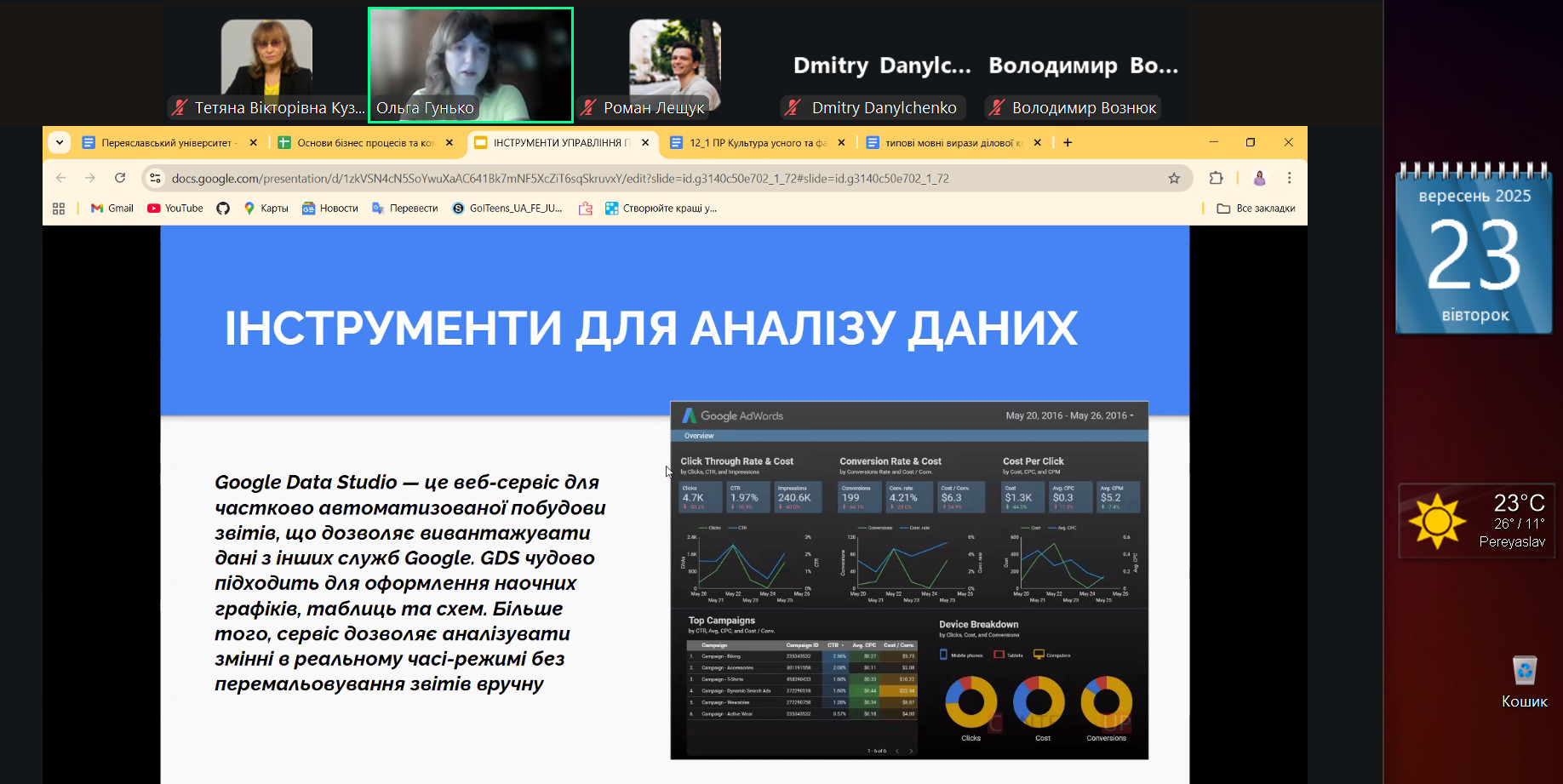View site information icon in address bar

tap(155, 178)
